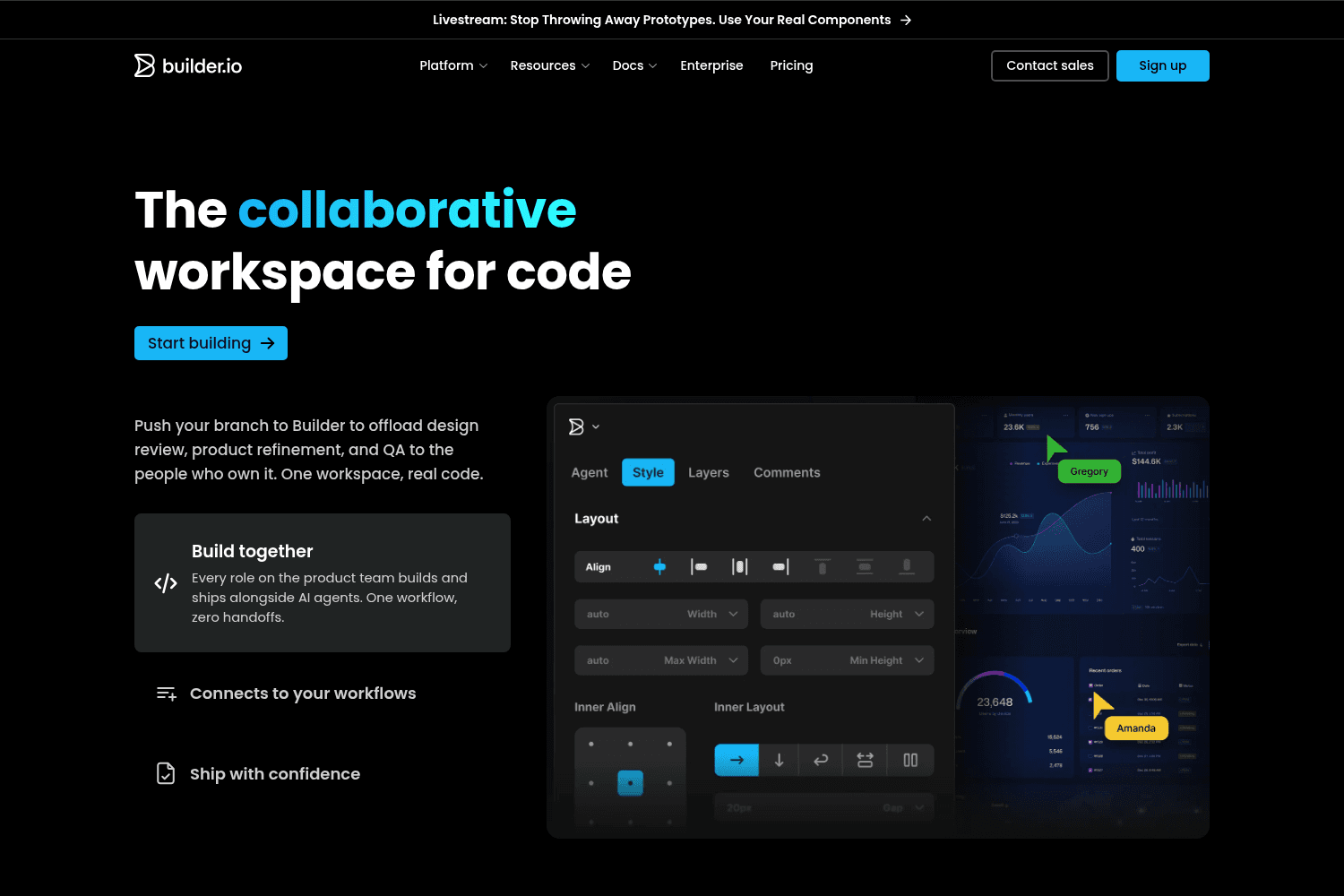1344x896 pixels.
Task: Open the Pricing page
Action: 791,65
